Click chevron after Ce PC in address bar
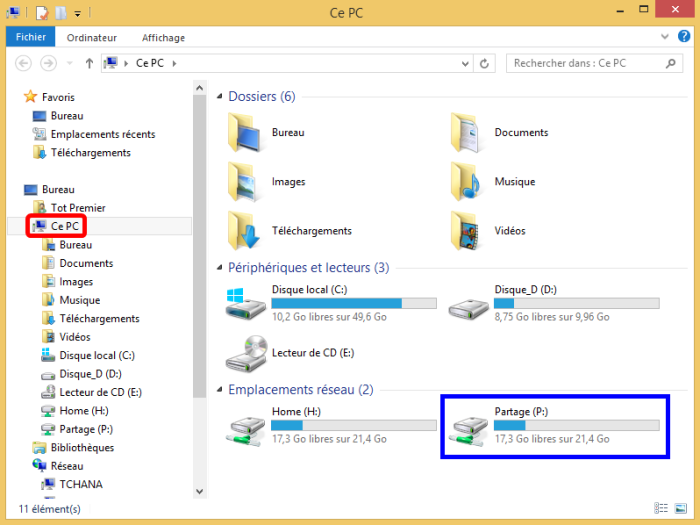700x525 pixels. point(175,64)
